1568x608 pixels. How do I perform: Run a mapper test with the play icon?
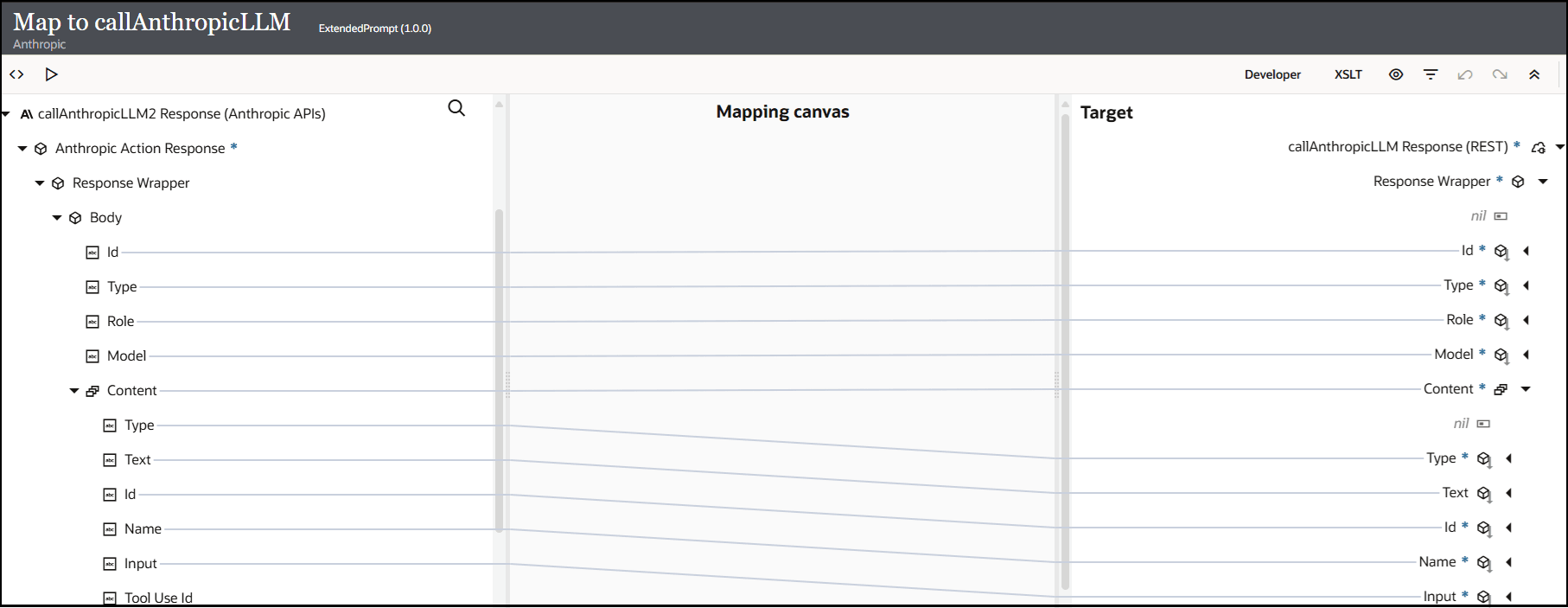pos(51,74)
